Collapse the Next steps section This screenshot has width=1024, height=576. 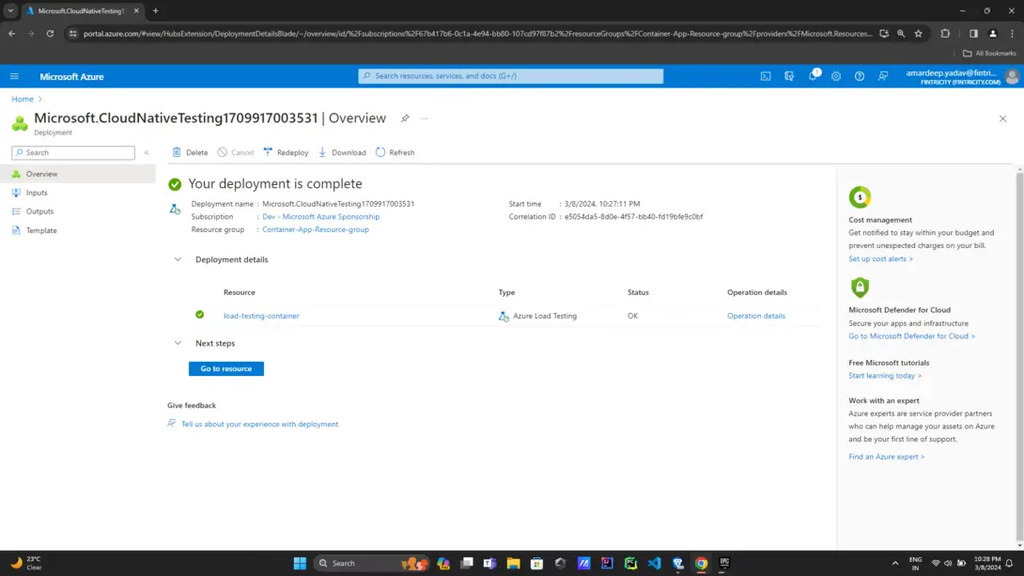(177, 343)
